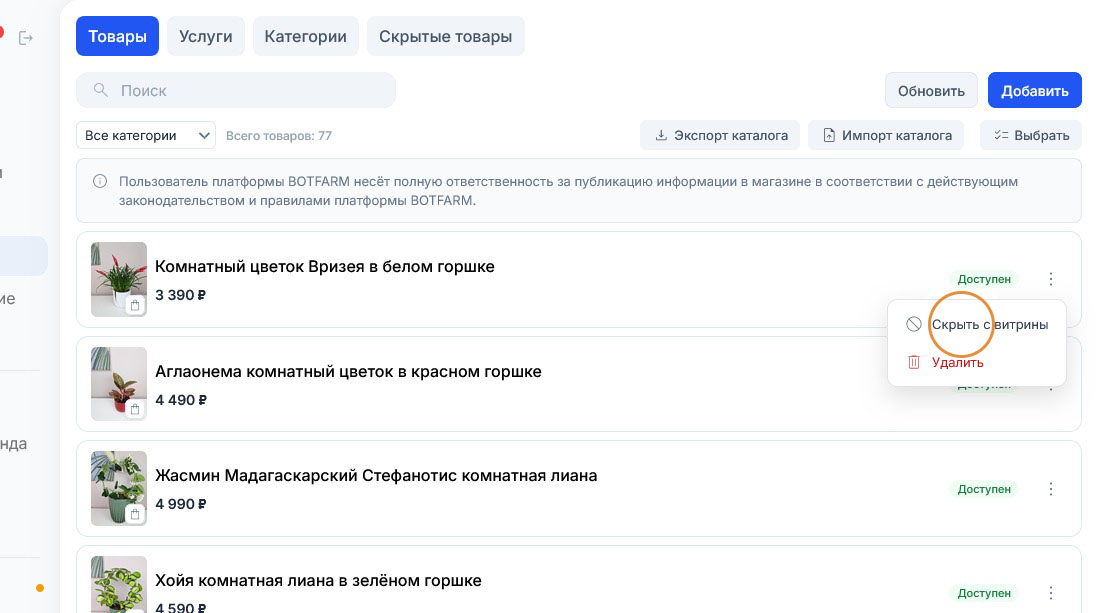Click the bag icon on Аглаонема thumbnail
The height and width of the screenshot is (613, 1098).
(135, 409)
